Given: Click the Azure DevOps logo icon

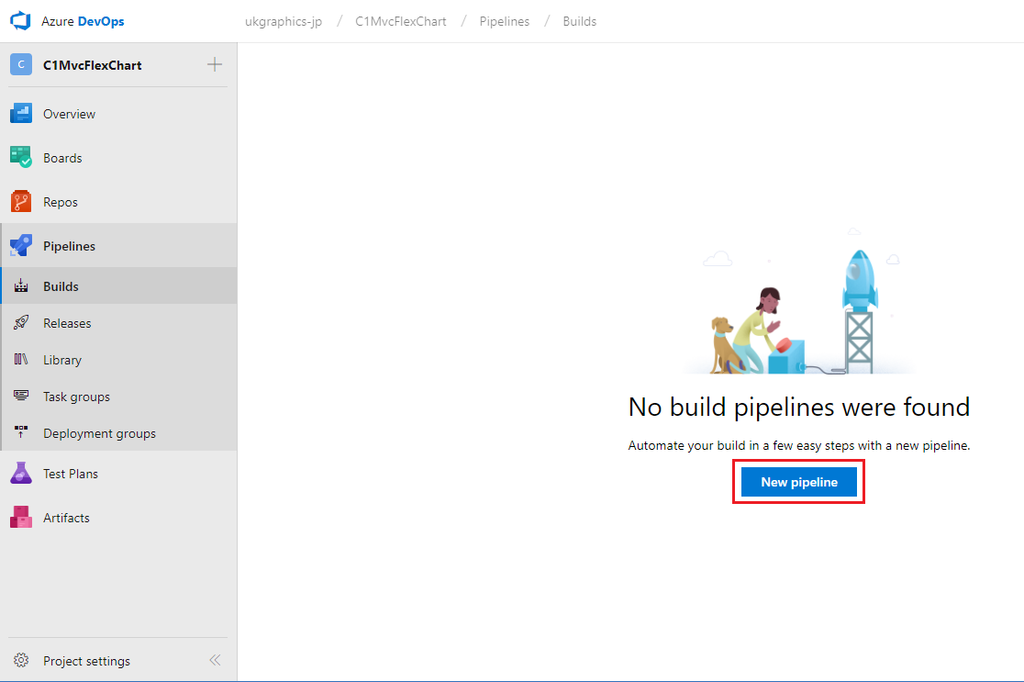Looking at the screenshot, I should pyautogui.click(x=20, y=21).
